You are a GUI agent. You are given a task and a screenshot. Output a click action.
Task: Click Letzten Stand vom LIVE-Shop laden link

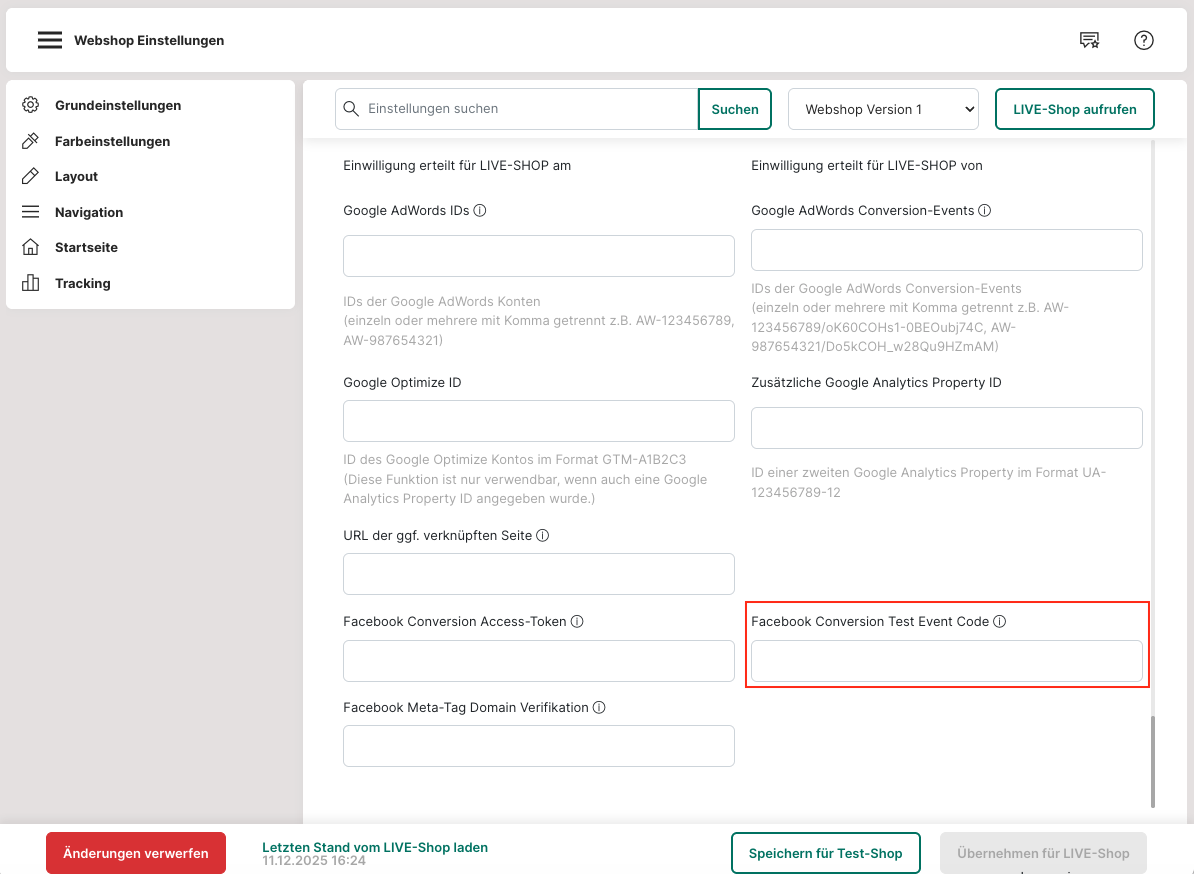click(374, 847)
